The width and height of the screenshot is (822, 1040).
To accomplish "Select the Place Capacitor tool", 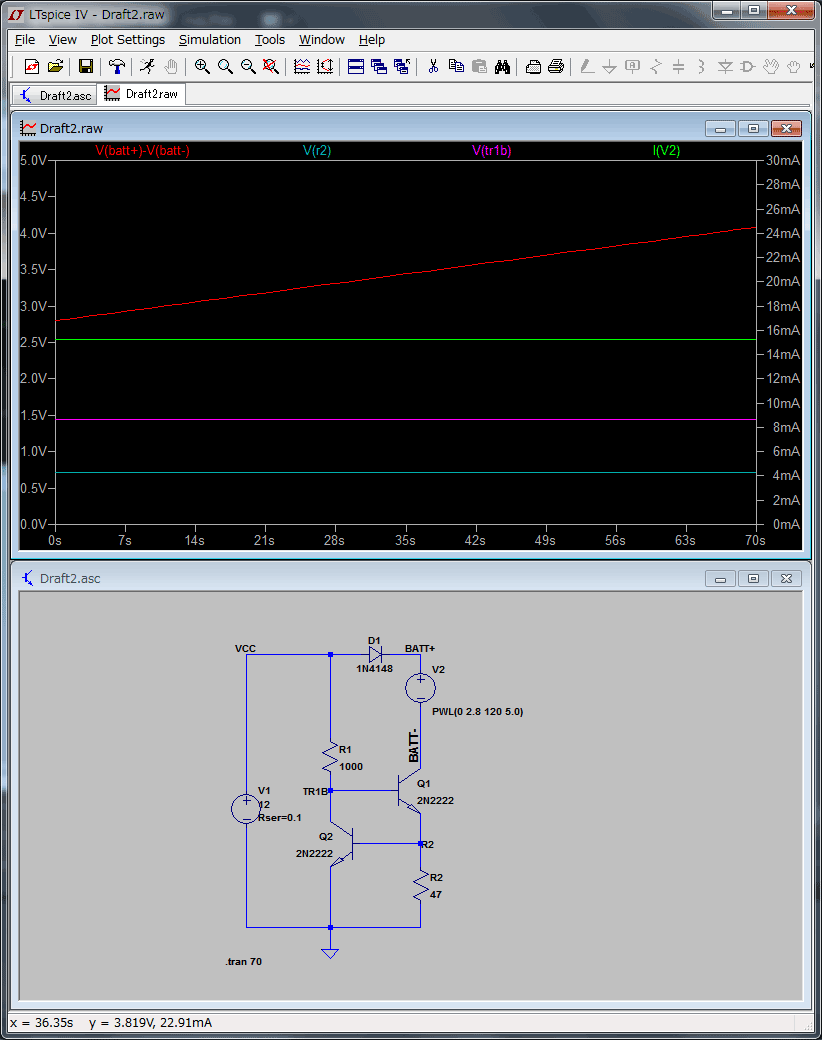I will [678, 66].
